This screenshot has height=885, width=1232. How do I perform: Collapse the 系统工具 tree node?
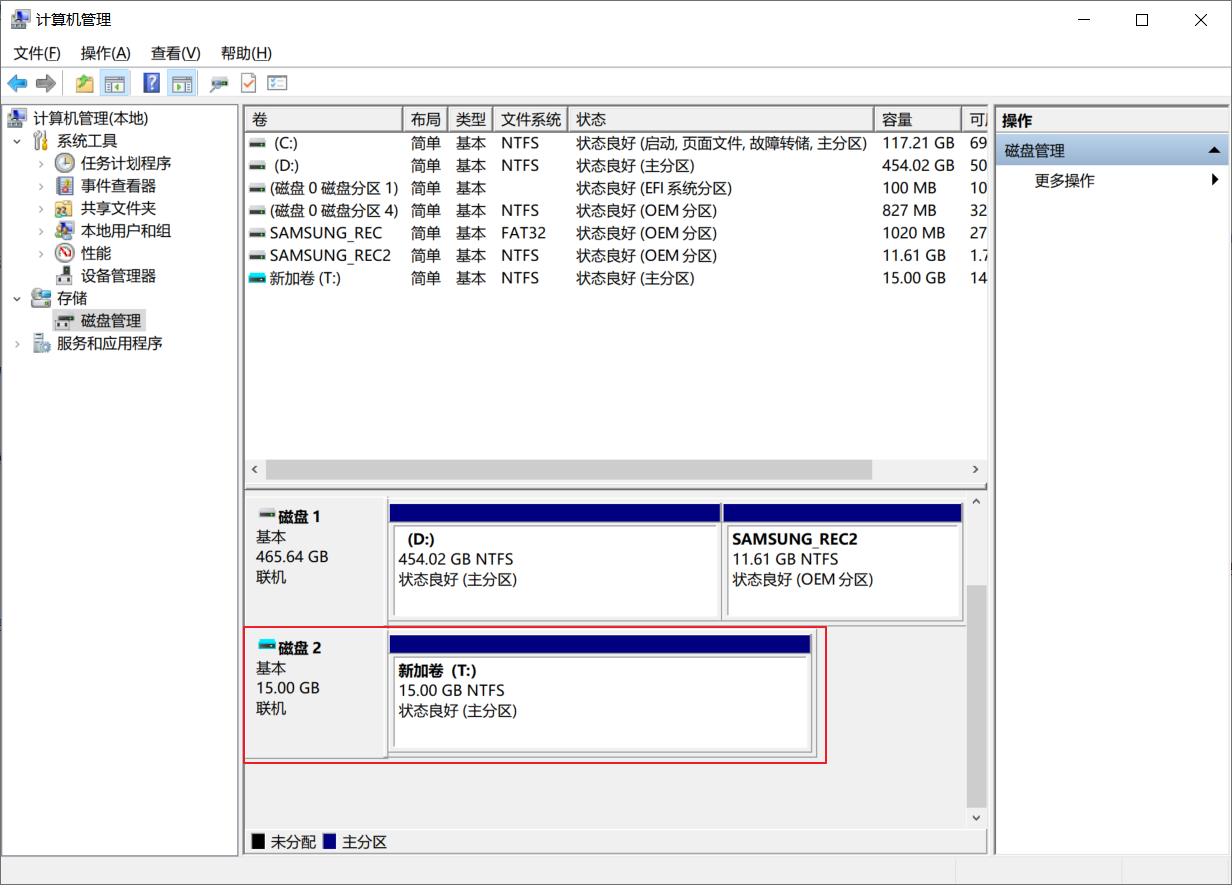pos(16,141)
